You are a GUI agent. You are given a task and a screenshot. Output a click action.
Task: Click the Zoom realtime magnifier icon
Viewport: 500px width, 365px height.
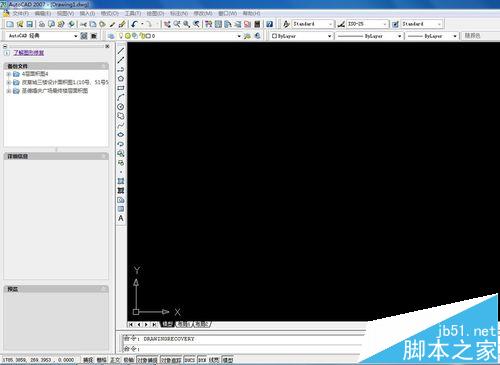[177, 24]
